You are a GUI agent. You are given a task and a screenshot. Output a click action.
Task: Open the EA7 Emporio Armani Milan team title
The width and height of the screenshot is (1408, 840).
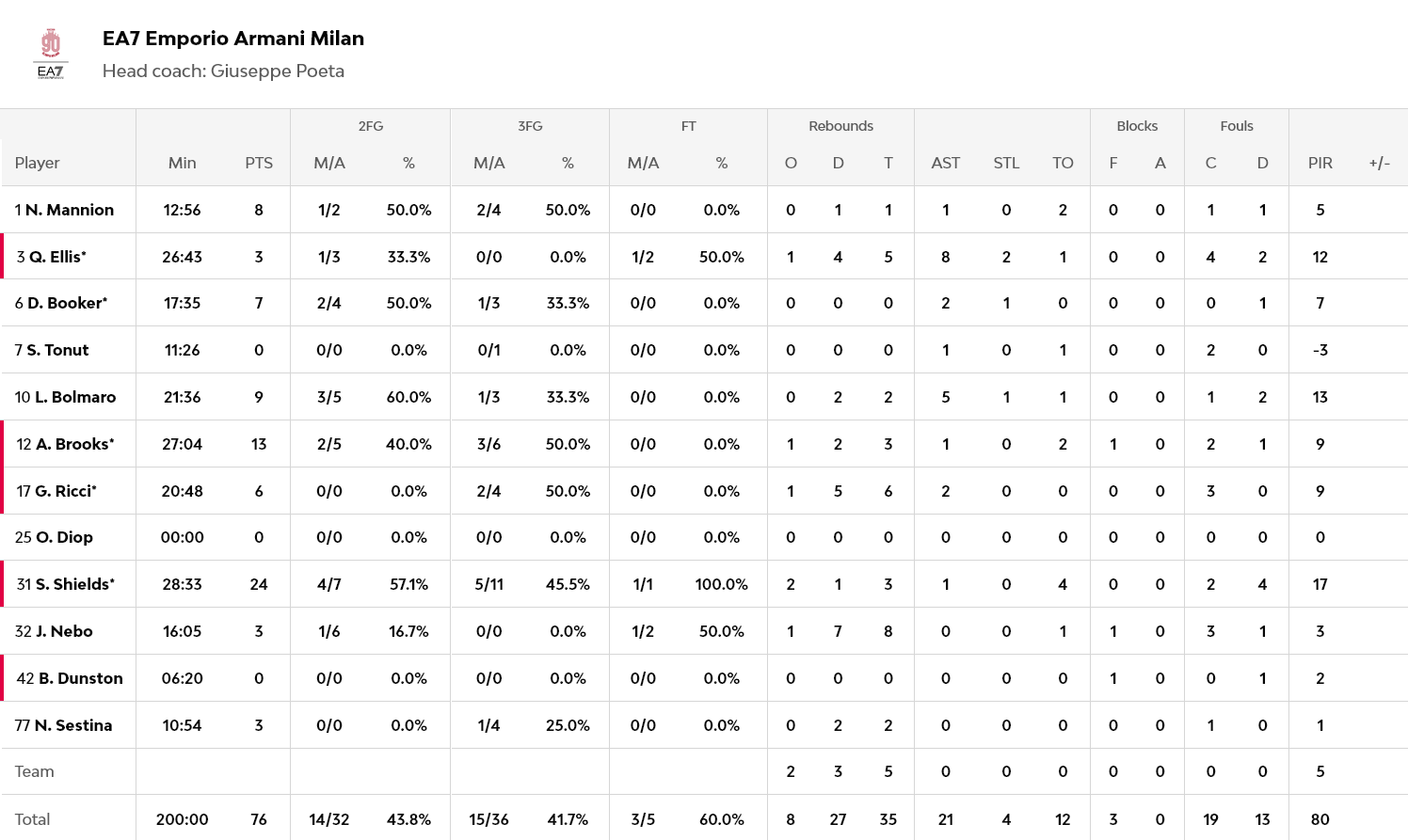point(232,39)
